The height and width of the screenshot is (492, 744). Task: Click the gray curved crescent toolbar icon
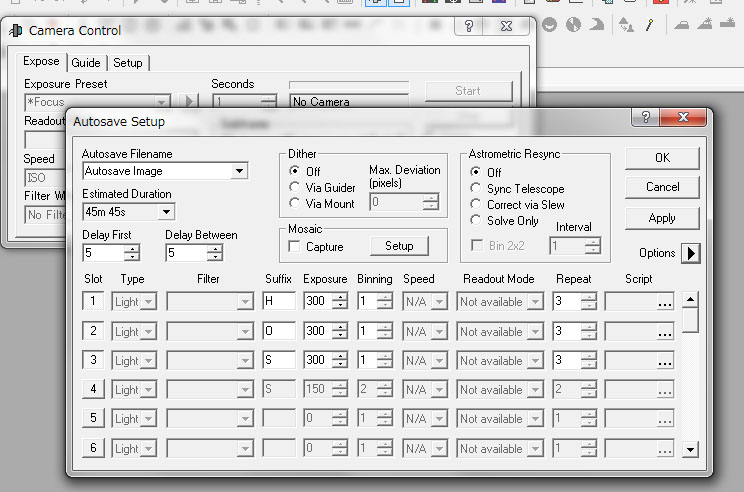(597, 25)
